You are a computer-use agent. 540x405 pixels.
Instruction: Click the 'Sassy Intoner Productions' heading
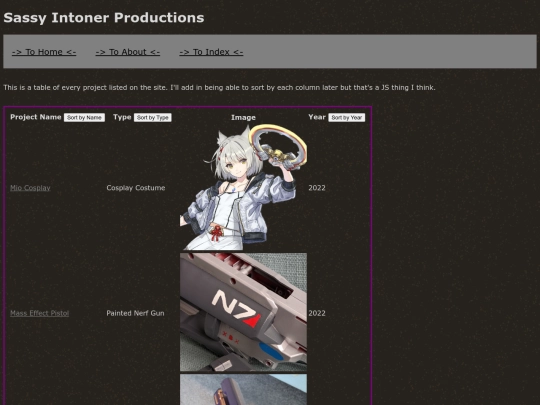104,18
